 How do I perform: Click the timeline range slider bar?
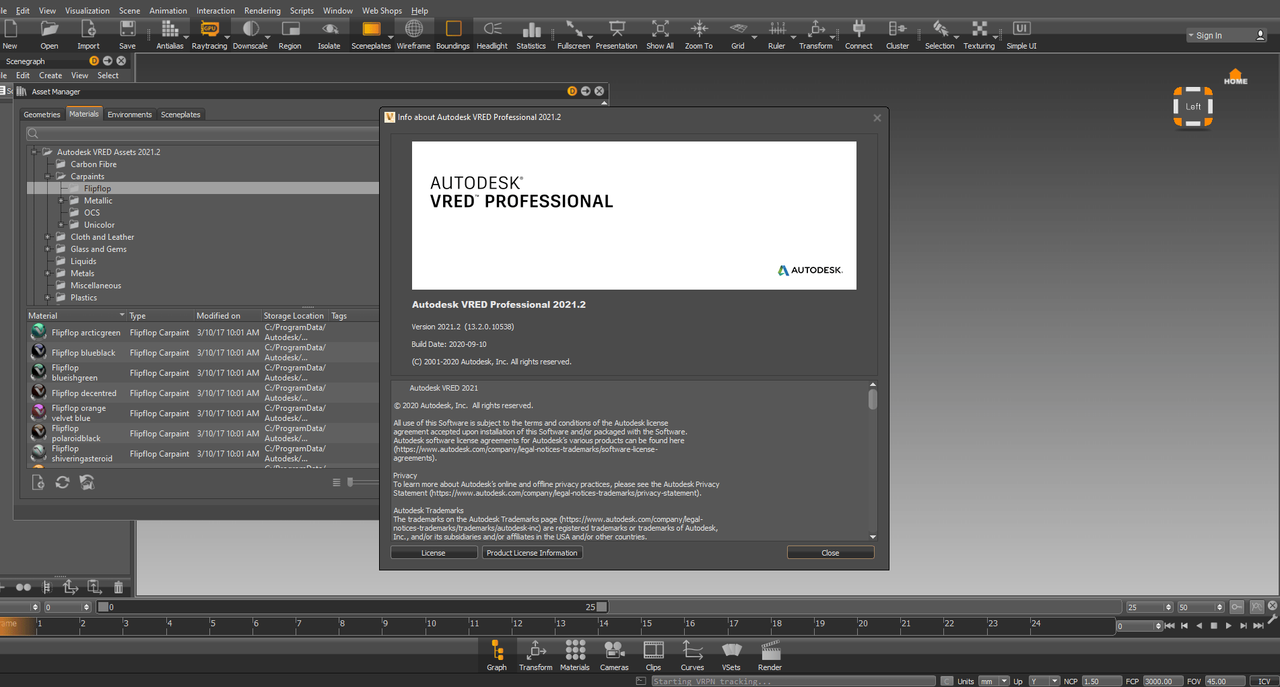click(352, 607)
